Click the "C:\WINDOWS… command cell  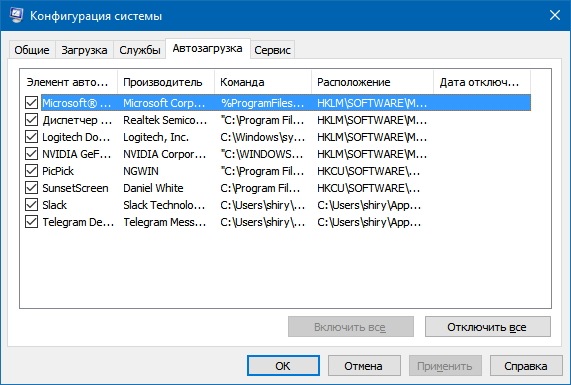pyautogui.click(x=262, y=154)
